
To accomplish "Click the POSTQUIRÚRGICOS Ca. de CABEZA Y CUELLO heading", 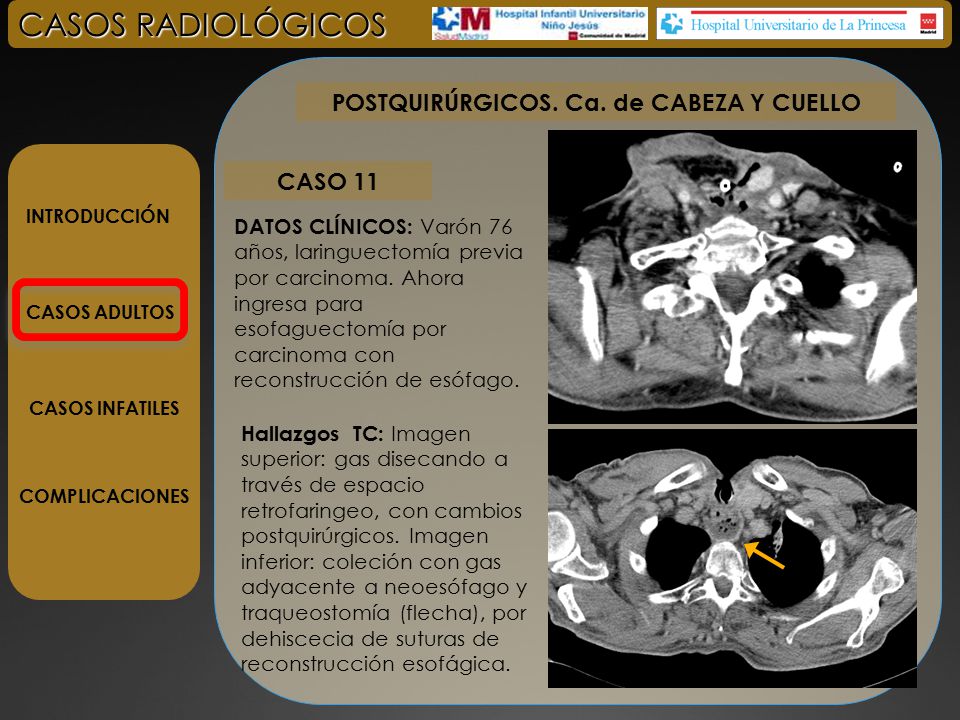I will [596, 102].
